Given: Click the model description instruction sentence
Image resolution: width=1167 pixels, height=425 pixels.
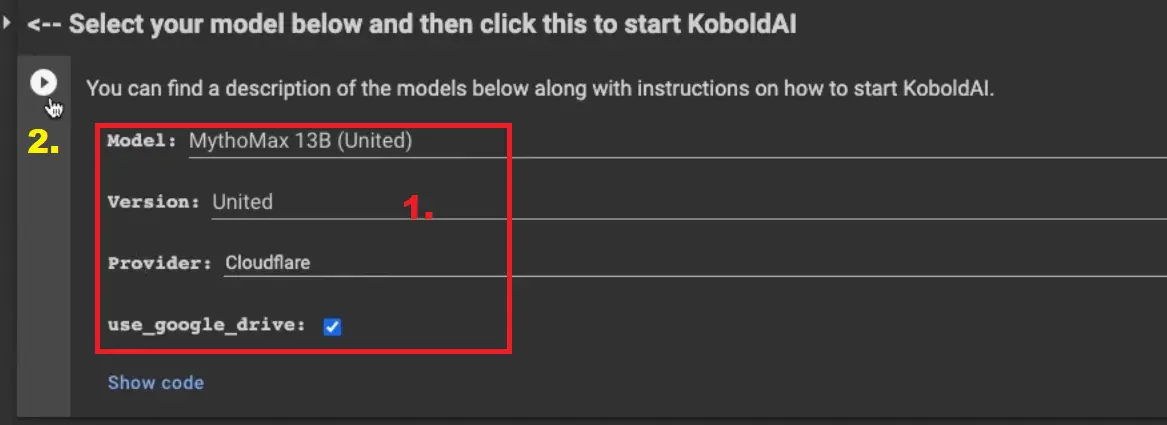Looking at the screenshot, I should pyautogui.click(x=540, y=87).
